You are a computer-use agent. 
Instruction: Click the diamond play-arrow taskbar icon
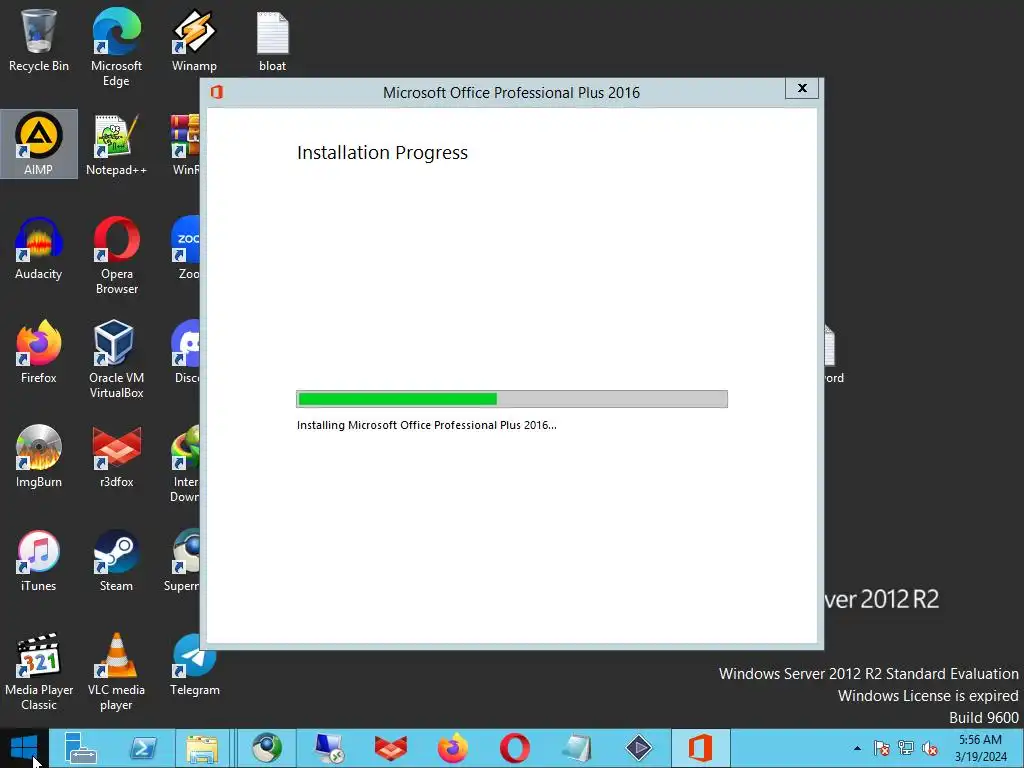[x=639, y=748]
